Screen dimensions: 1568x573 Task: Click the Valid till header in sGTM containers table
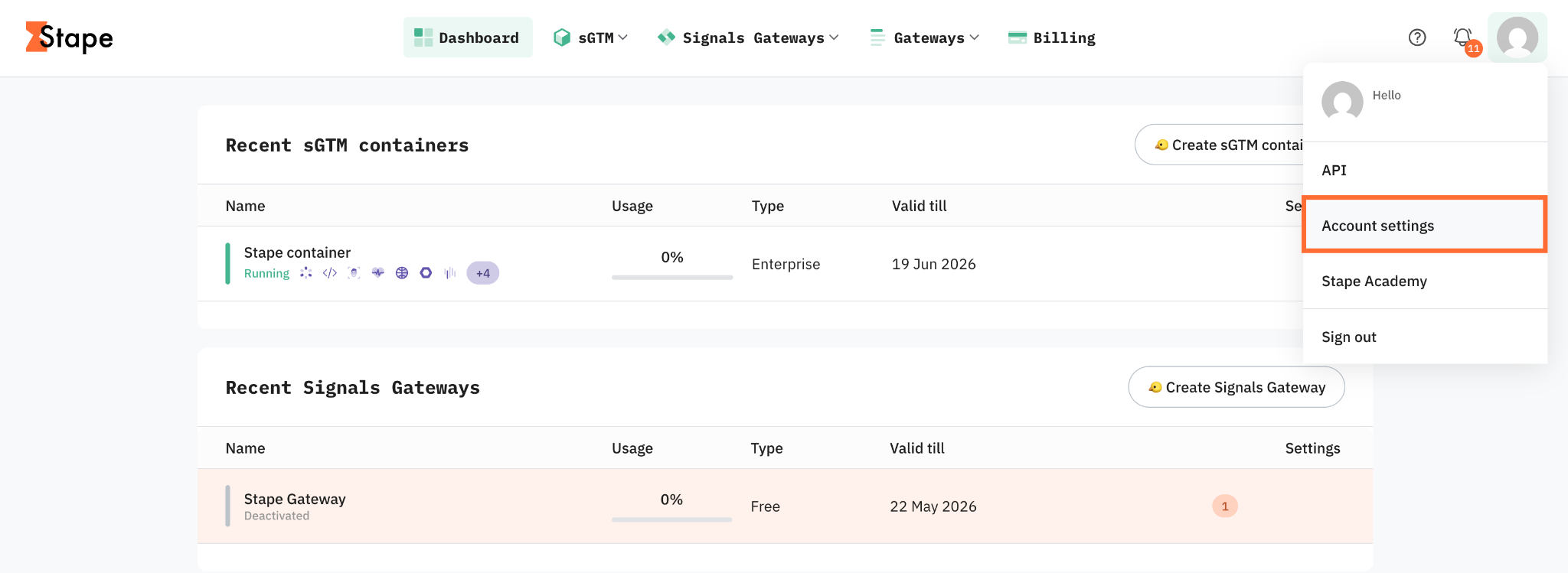tap(920, 206)
